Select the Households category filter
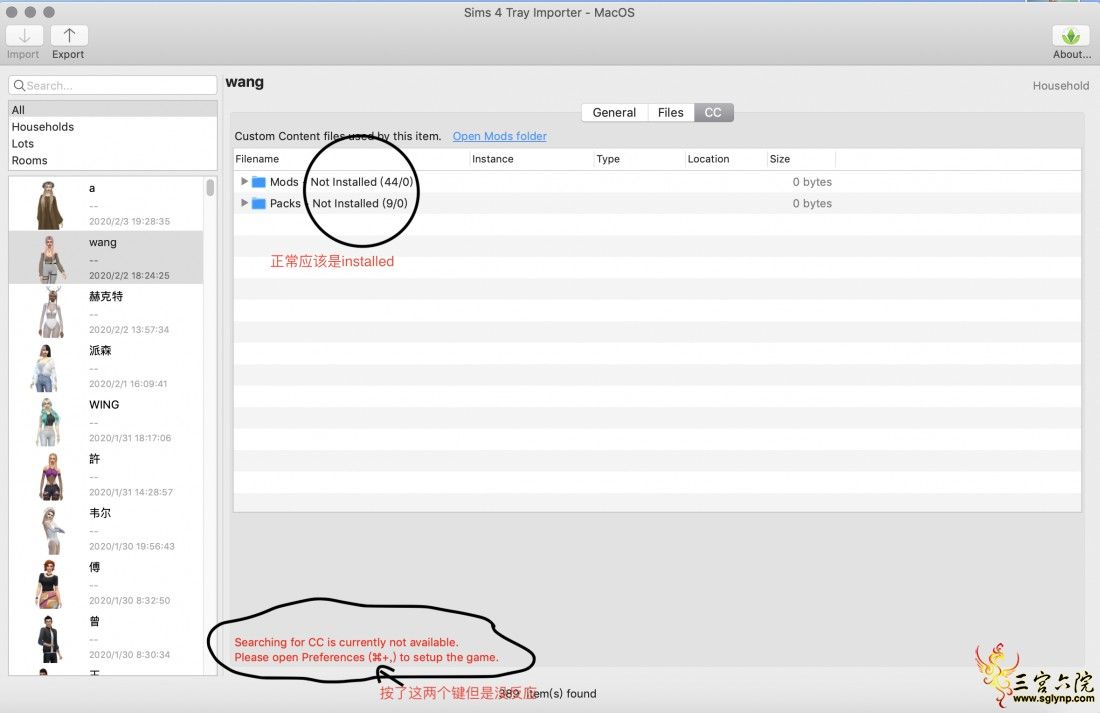Viewport: 1100px width, 713px height. click(113, 127)
